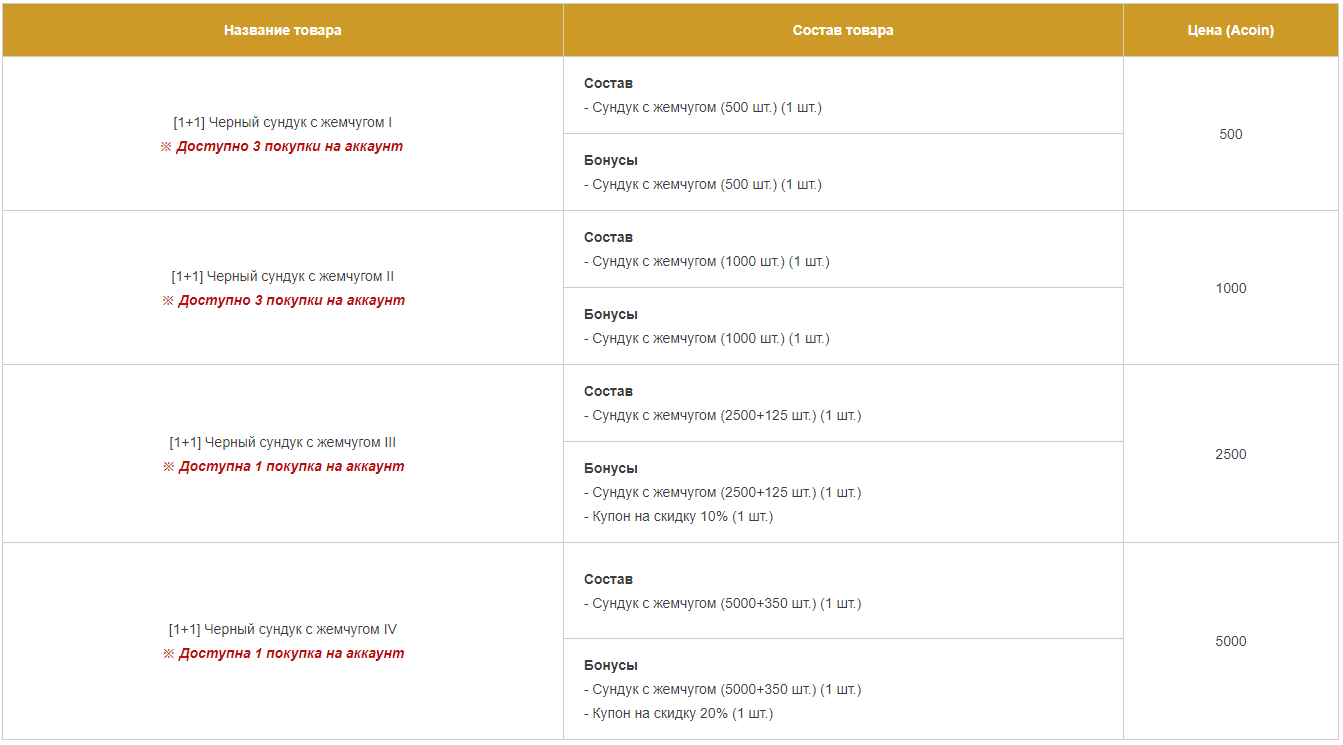1343x745 pixels.
Task: Click 'Состав' heading in chest III row
Action: coord(608,391)
